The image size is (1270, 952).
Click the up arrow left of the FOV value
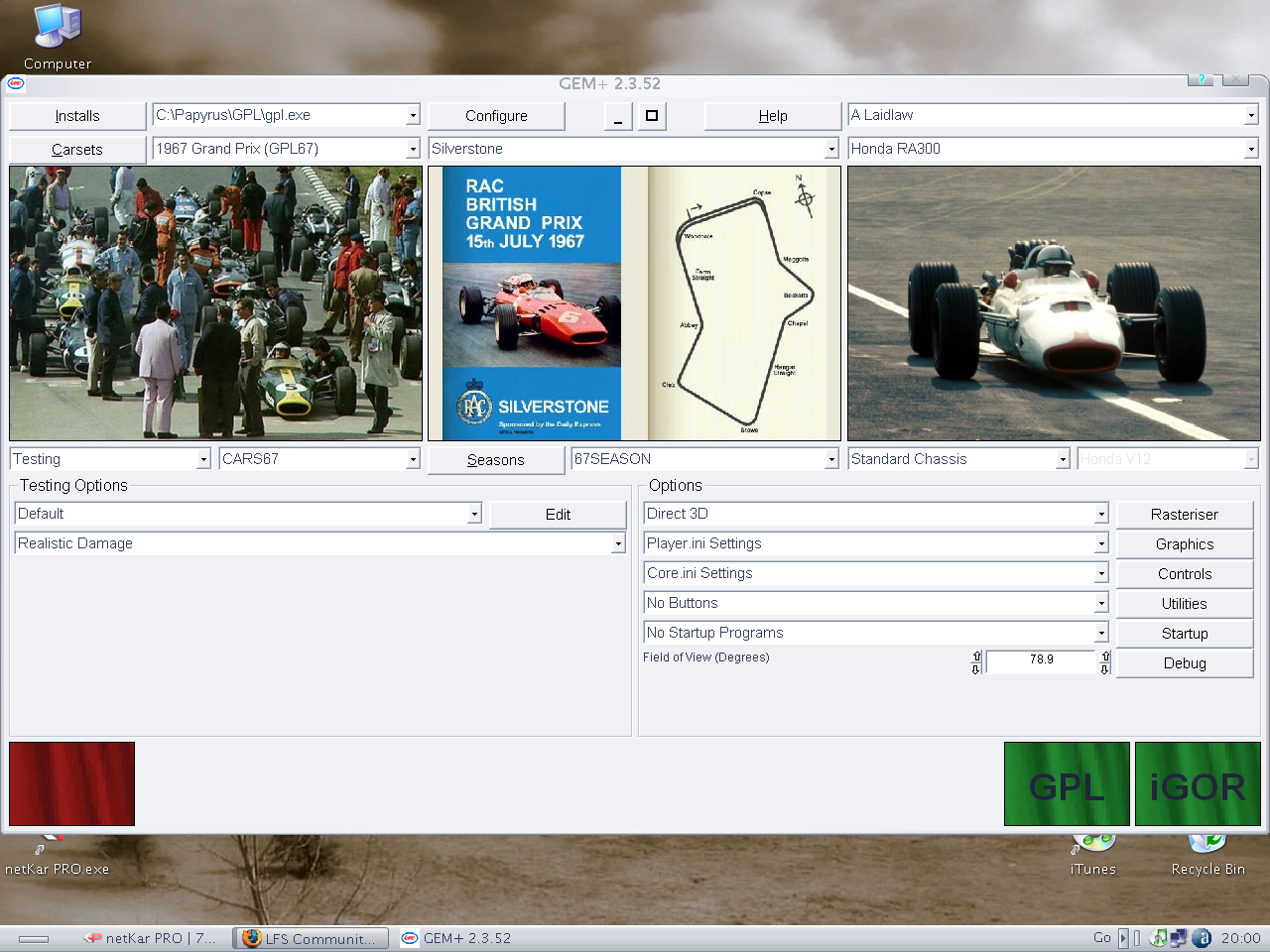pos(976,655)
